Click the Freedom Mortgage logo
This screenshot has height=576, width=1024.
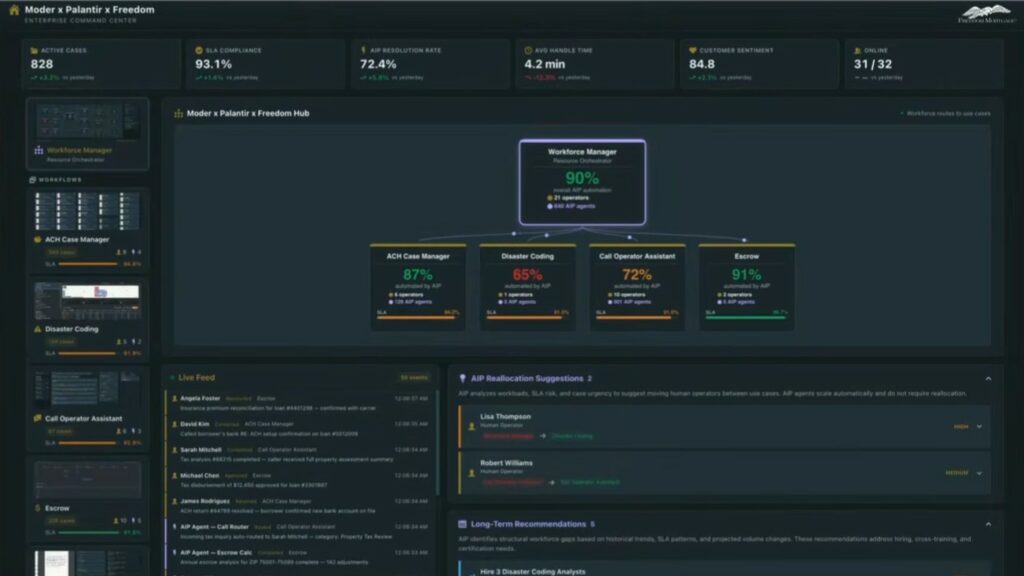click(x=986, y=13)
